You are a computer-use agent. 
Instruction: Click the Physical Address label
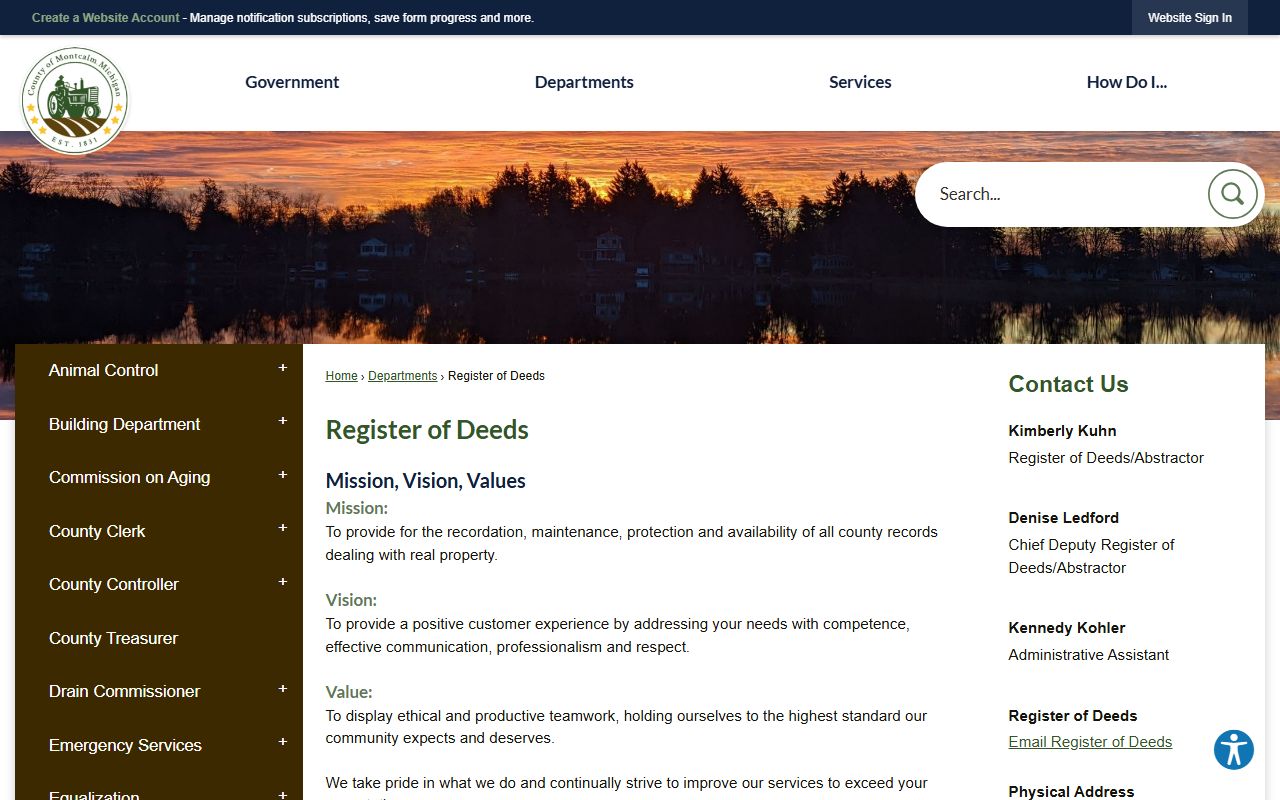1071,792
